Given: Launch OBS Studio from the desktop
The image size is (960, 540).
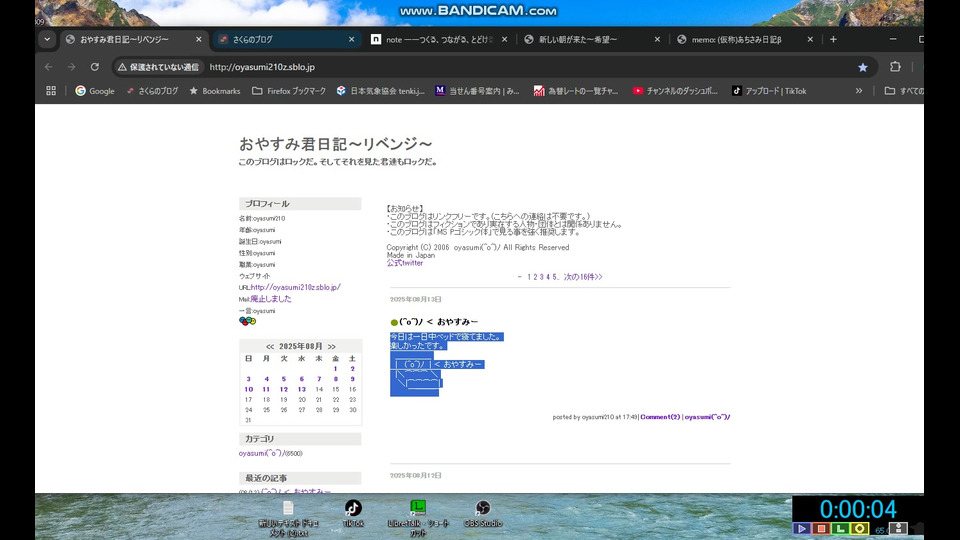Looking at the screenshot, I should pyautogui.click(x=482, y=513).
